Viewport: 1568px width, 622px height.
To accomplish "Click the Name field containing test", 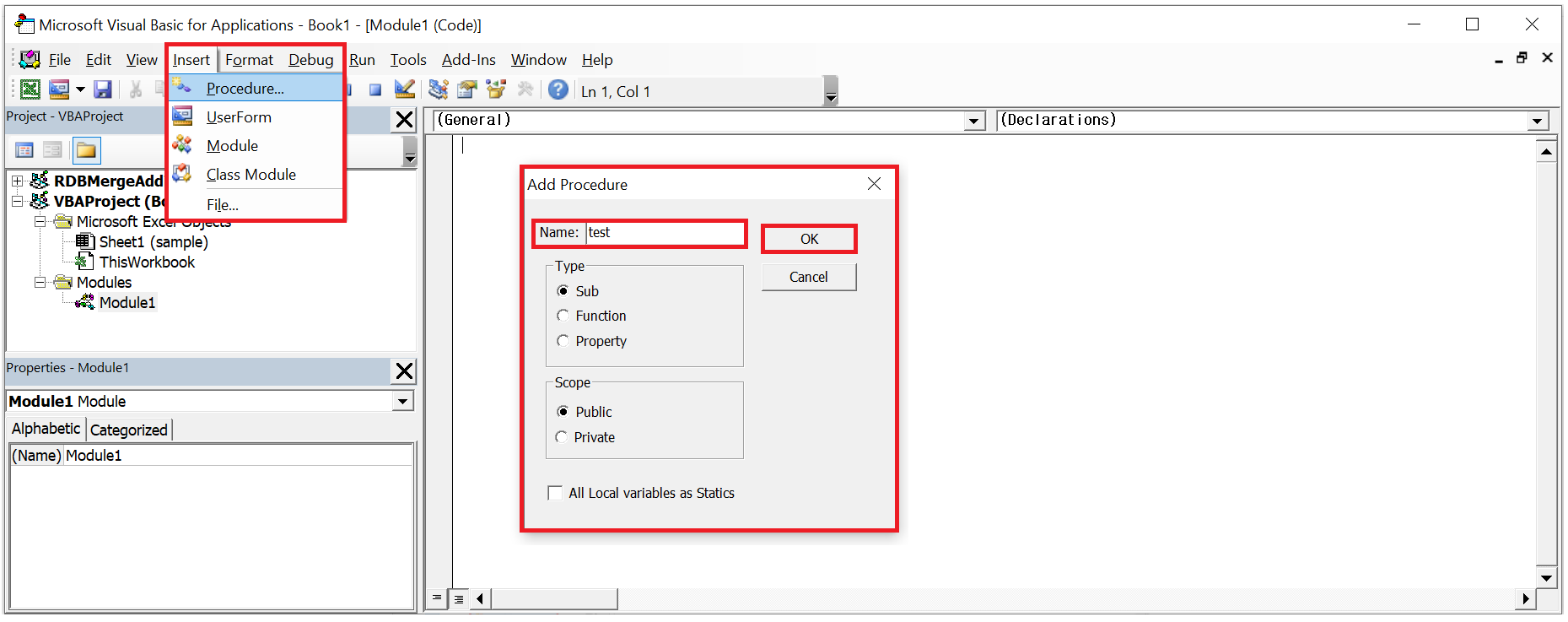I will tap(665, 233).
